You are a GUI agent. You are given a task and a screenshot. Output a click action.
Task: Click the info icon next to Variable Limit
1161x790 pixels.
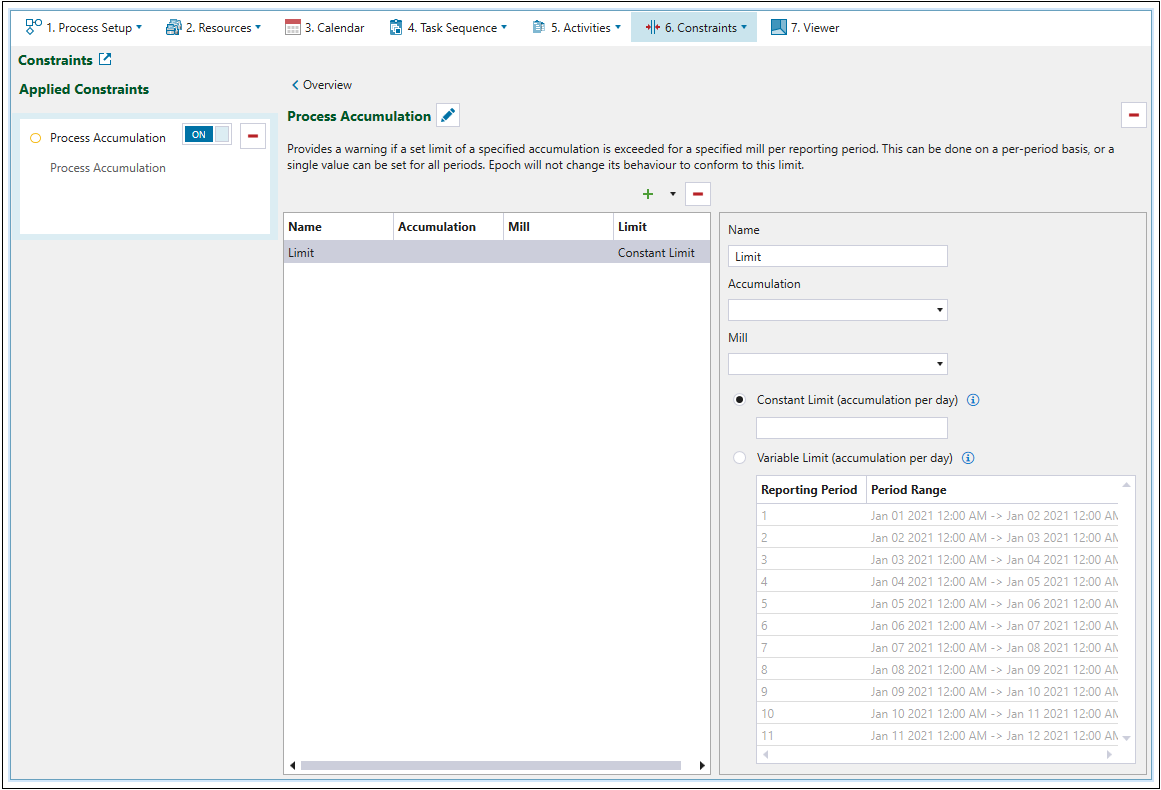coord(967,458)
